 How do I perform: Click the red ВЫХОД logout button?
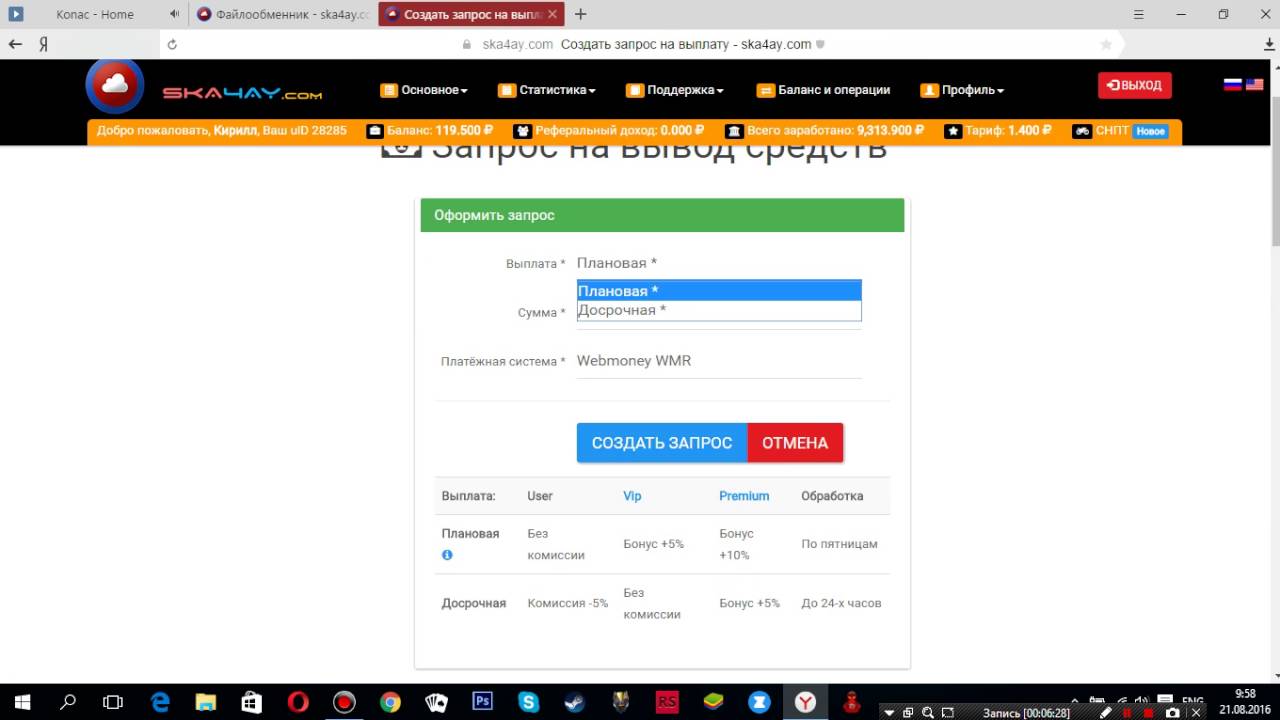click(x=1134, y=85)
